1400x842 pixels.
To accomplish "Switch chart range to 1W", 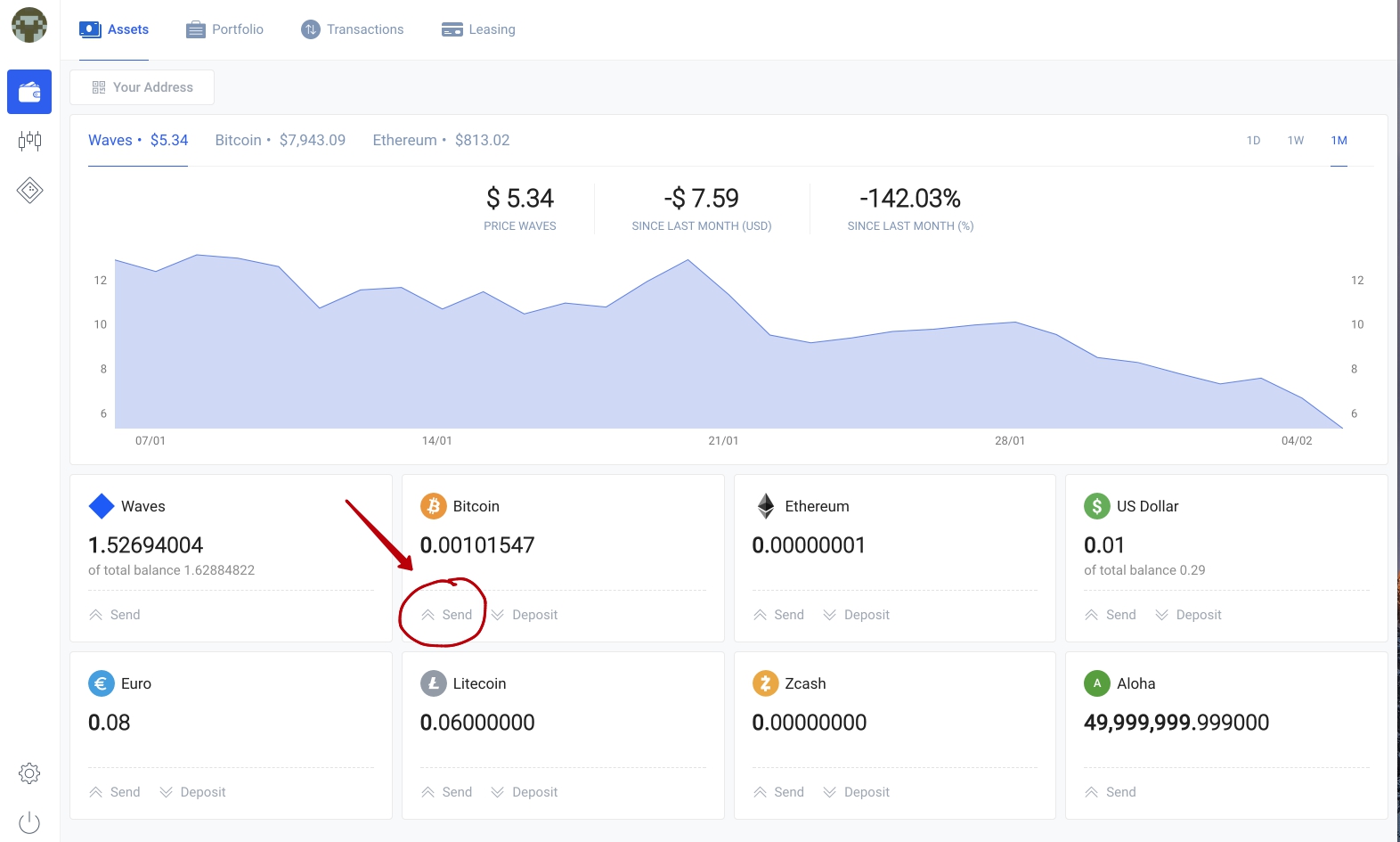I will pyautogui.click(x=1296, y=141).
